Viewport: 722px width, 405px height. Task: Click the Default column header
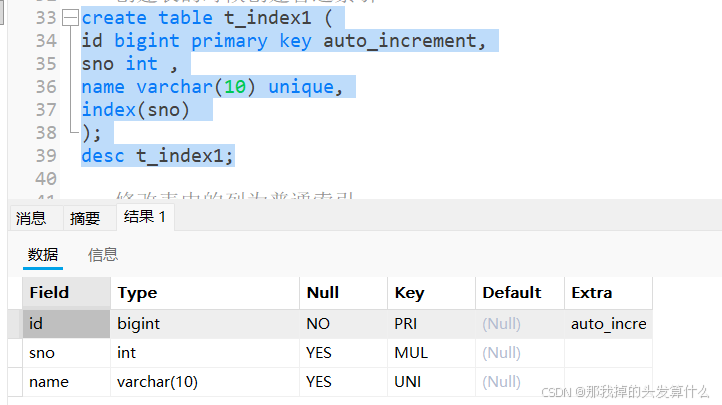click(x=520, y=293)
